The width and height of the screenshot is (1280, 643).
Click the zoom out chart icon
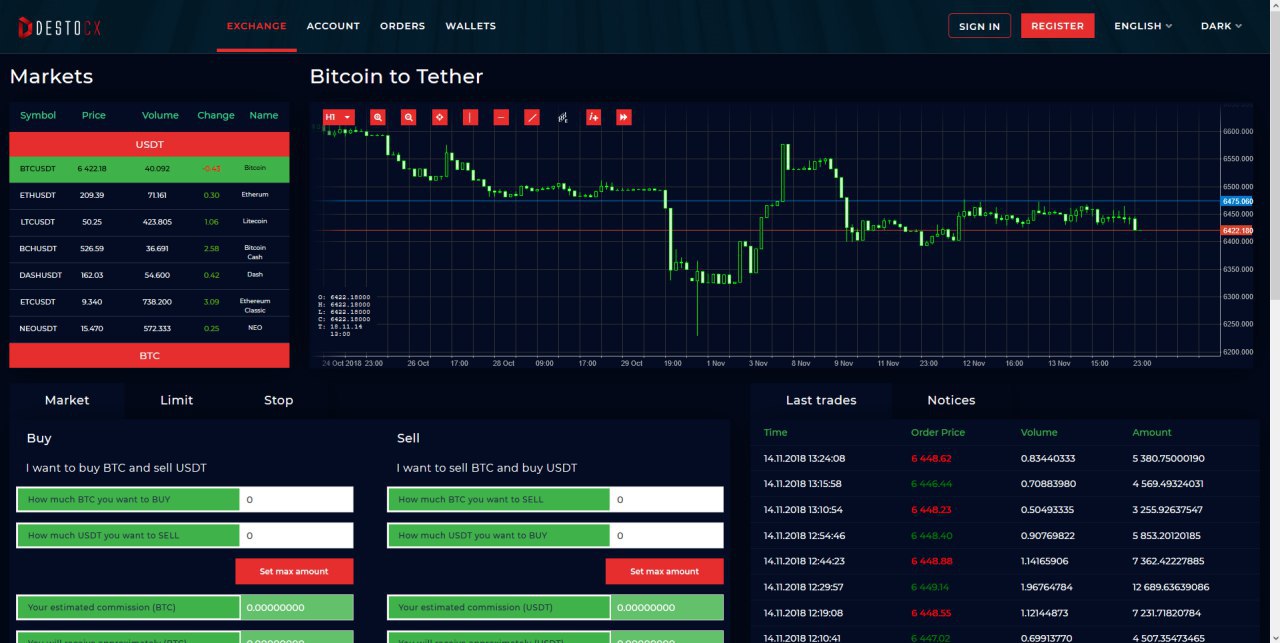(x=409, y=117)
